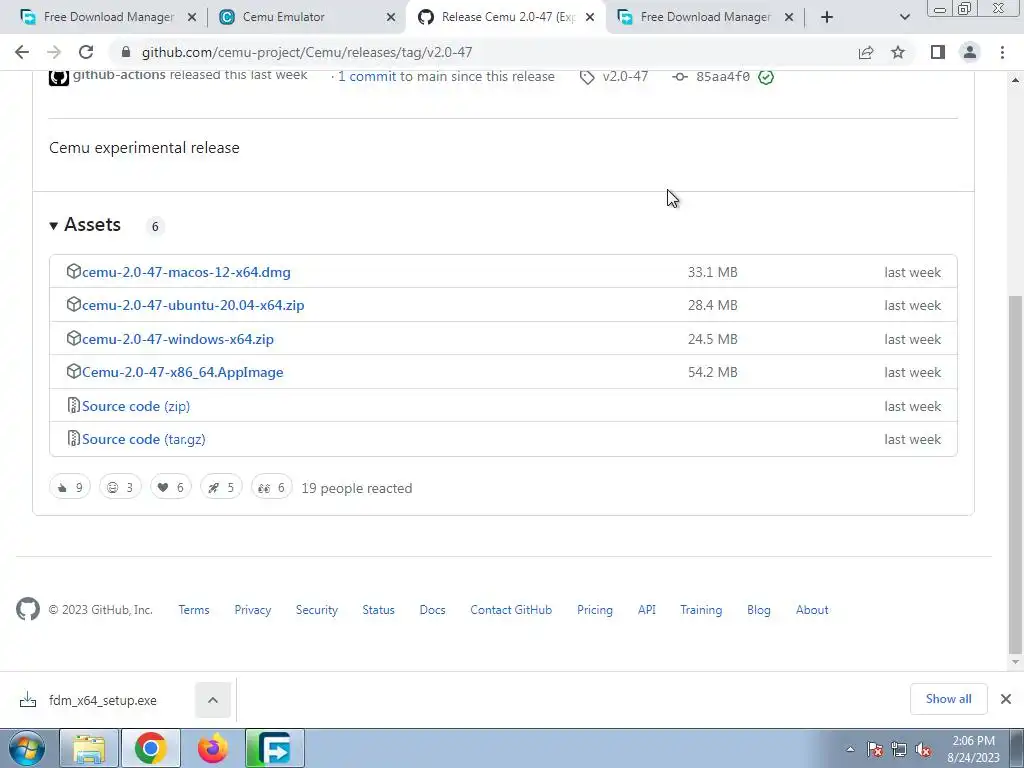
Task: Open the 1 commit link
Action: pos(367,76)
